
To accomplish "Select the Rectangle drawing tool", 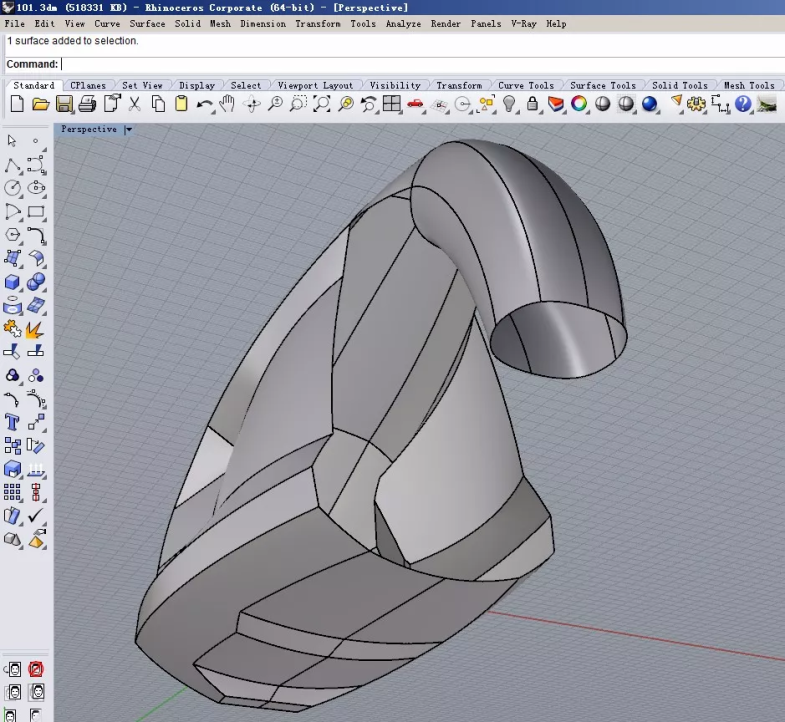I will tap(36, 211).
